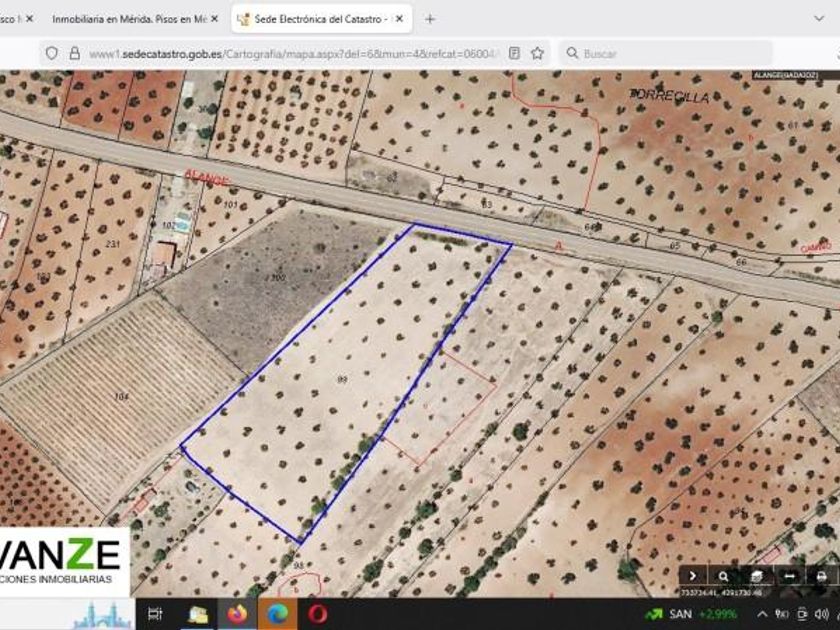
Task: Select the measure distance arrow tool
Action: pos(789,576)
